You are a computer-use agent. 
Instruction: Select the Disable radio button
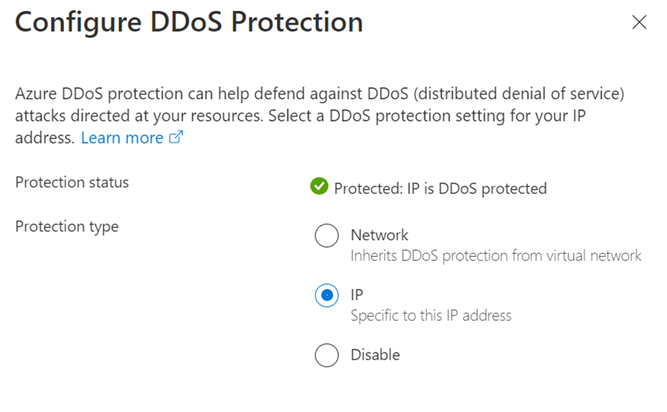point(327,355)
